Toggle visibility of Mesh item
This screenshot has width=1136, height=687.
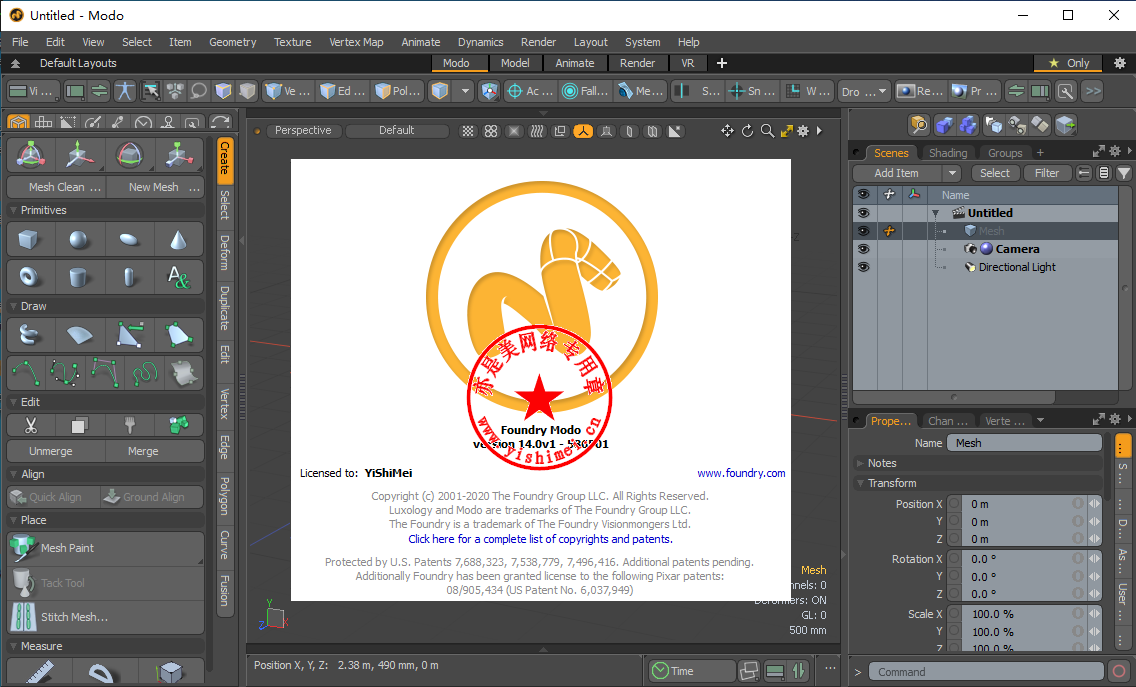863,231
